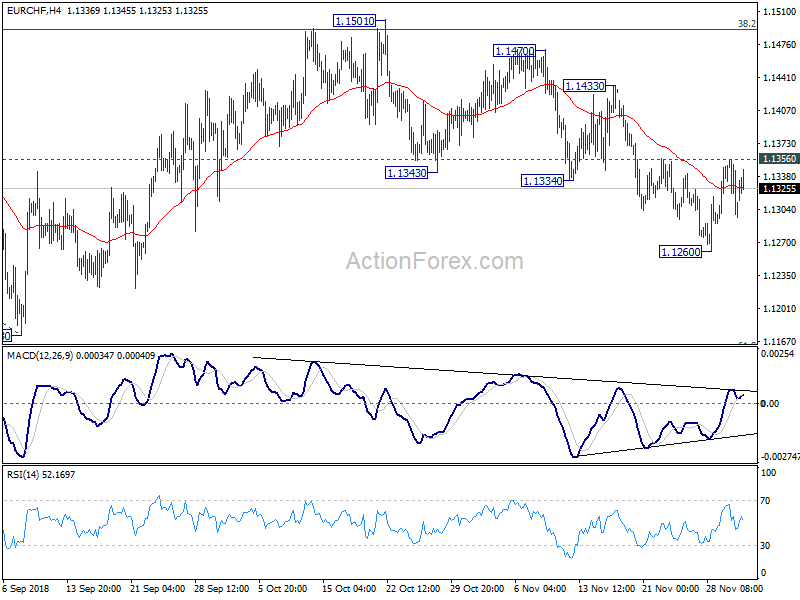Click the current price tag 1.13255

coord(779,189)
